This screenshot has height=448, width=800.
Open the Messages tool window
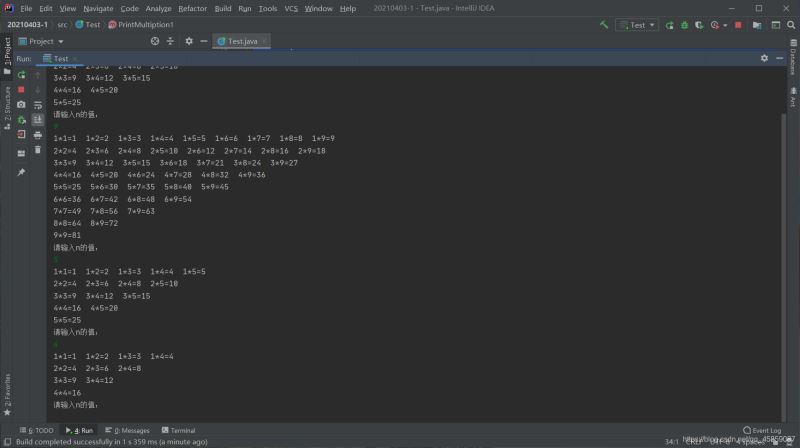click(x=128, y=430)
